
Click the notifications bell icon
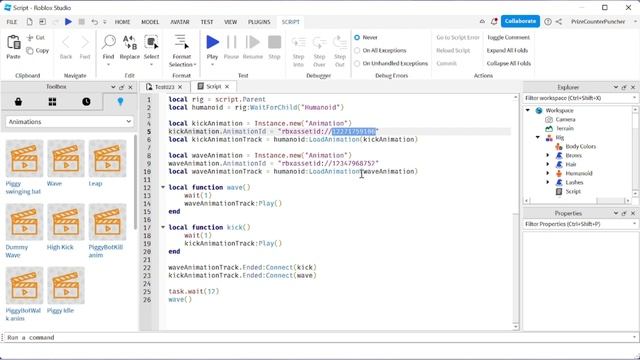pos(494,22)
